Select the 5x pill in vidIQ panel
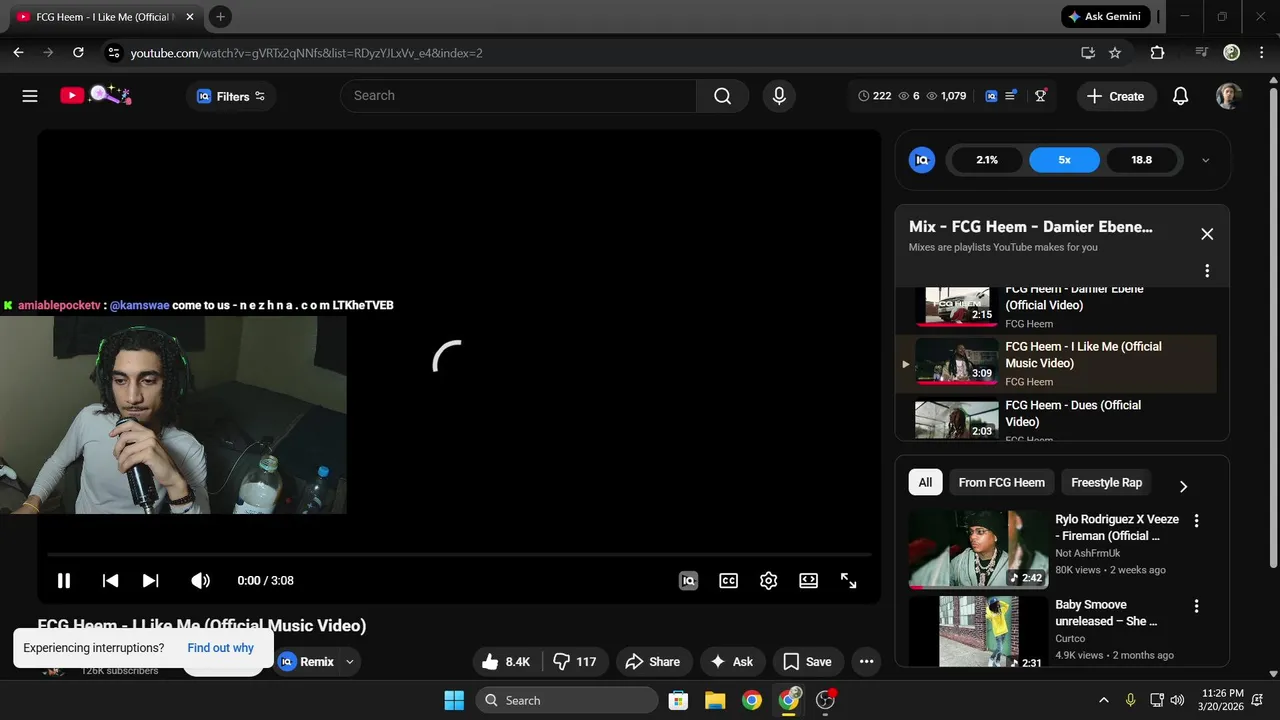The height and width of the screenshot is (720, 1280). click(x=1064, y=160)
